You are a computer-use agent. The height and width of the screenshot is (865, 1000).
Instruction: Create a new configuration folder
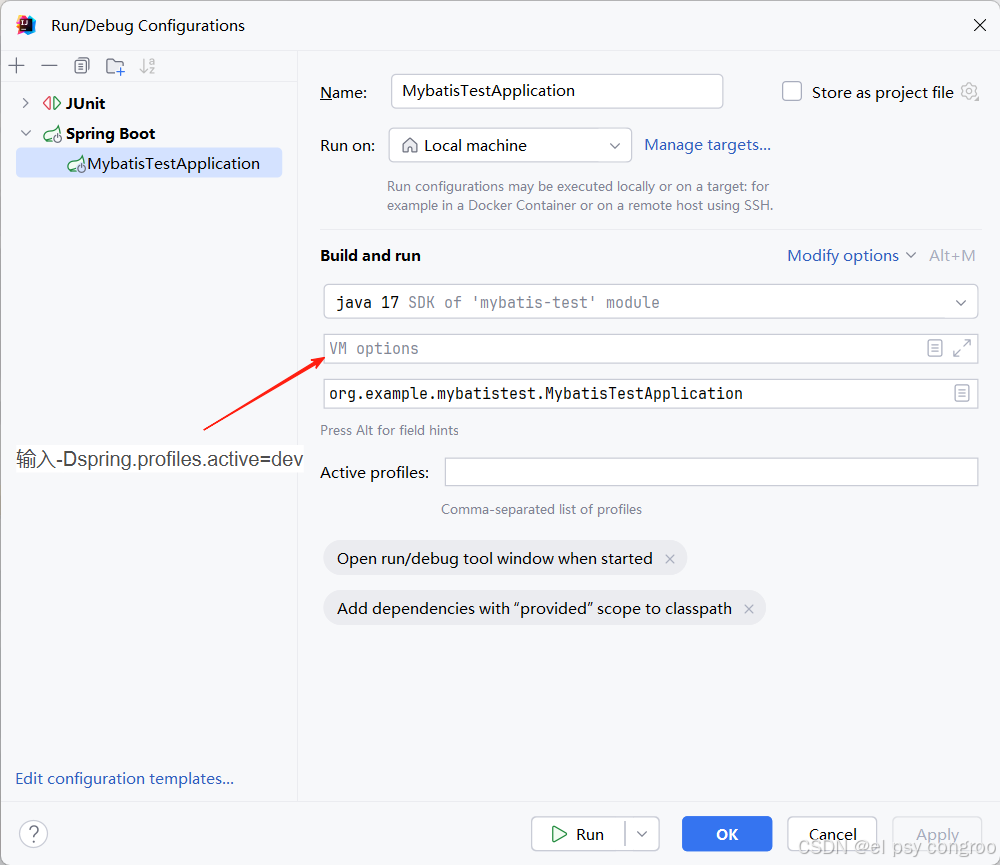tap(115, 66)
